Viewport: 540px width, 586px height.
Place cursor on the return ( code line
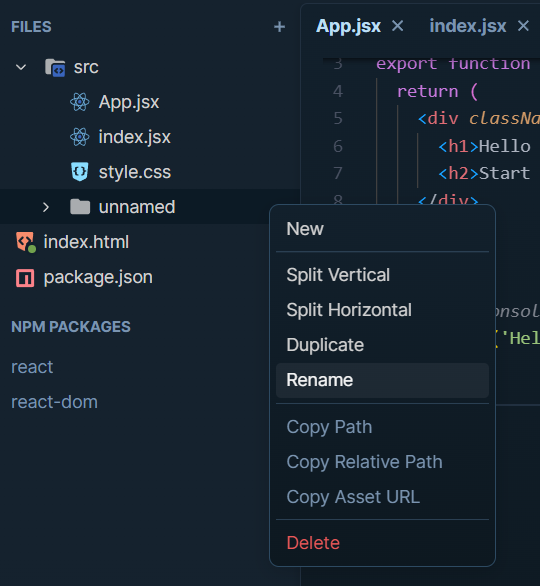coord(437,91)
